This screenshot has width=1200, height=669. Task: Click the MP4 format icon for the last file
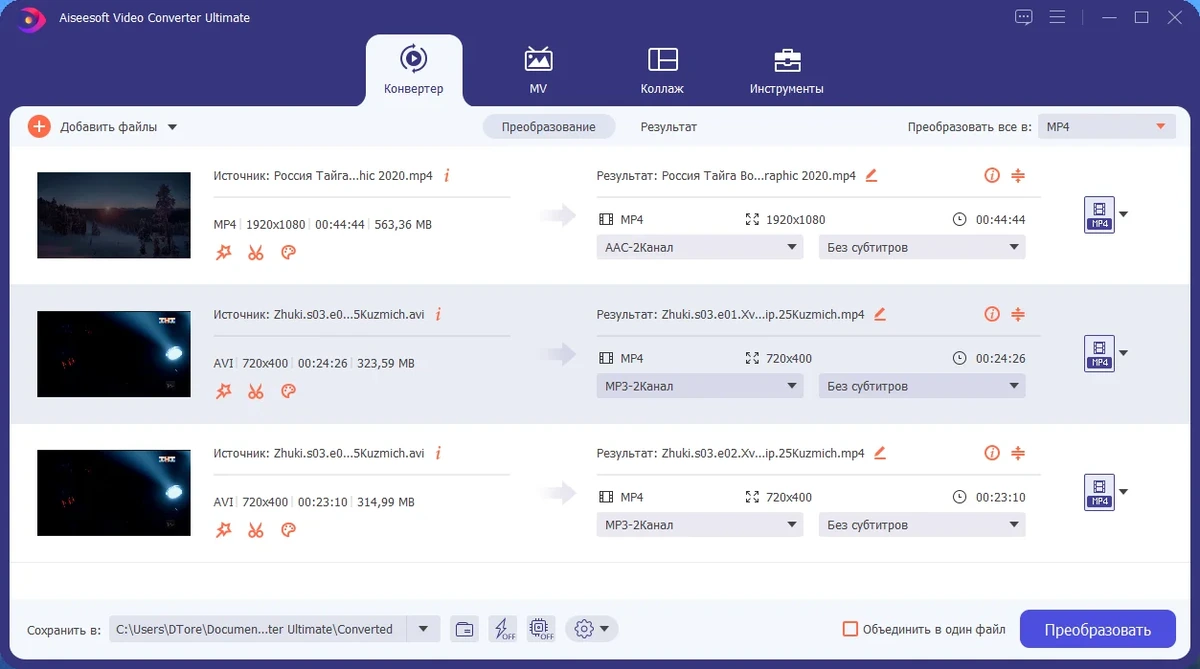(1099, 492)
